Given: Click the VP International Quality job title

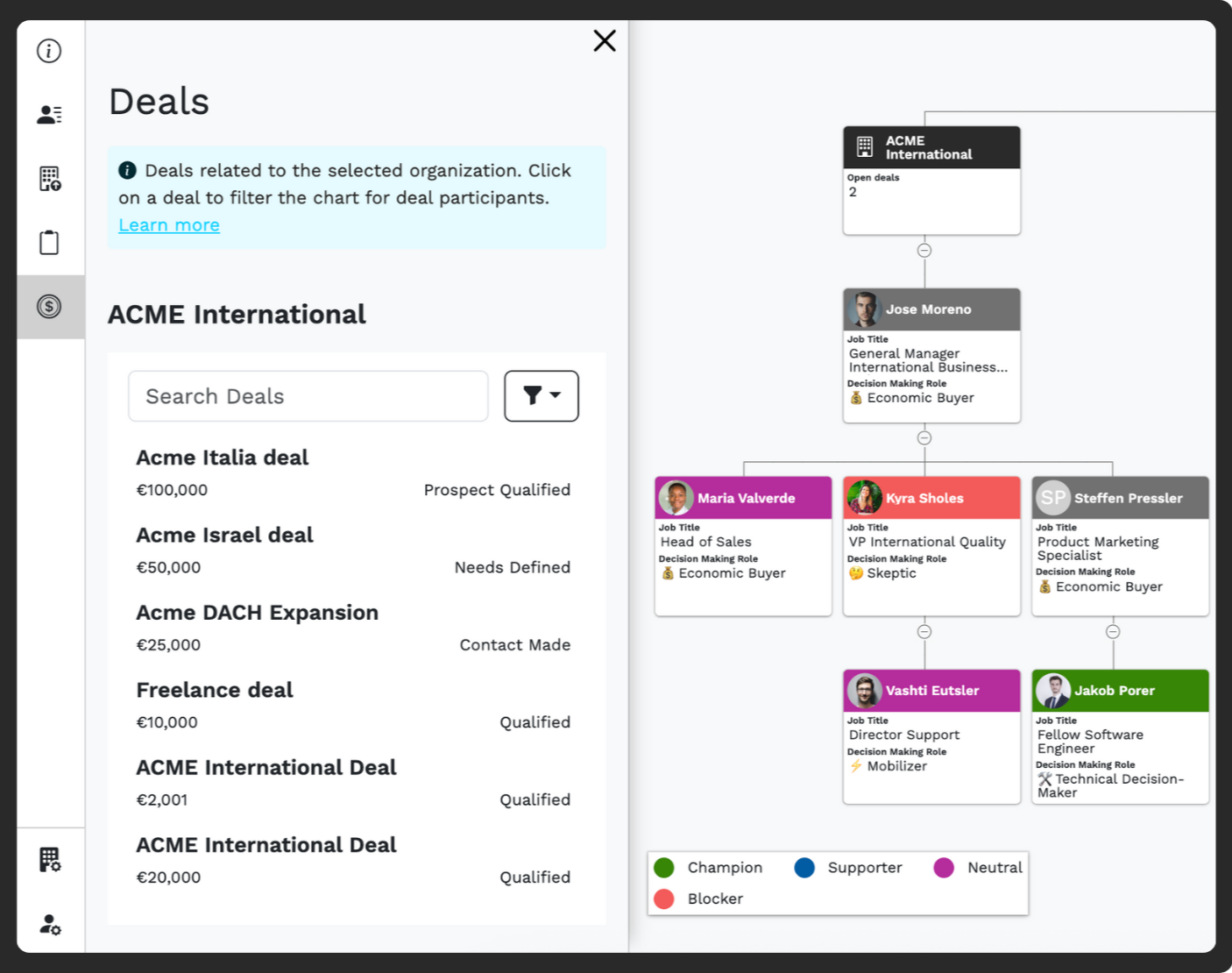Looking at the screenshot, I should 927,542.
